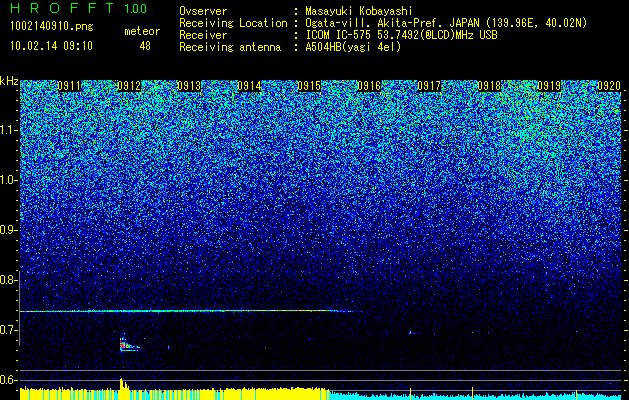Viewport: 629px width, 400px height.
Task: Click the 0919 time marker
Action: [x=549, y=86]
